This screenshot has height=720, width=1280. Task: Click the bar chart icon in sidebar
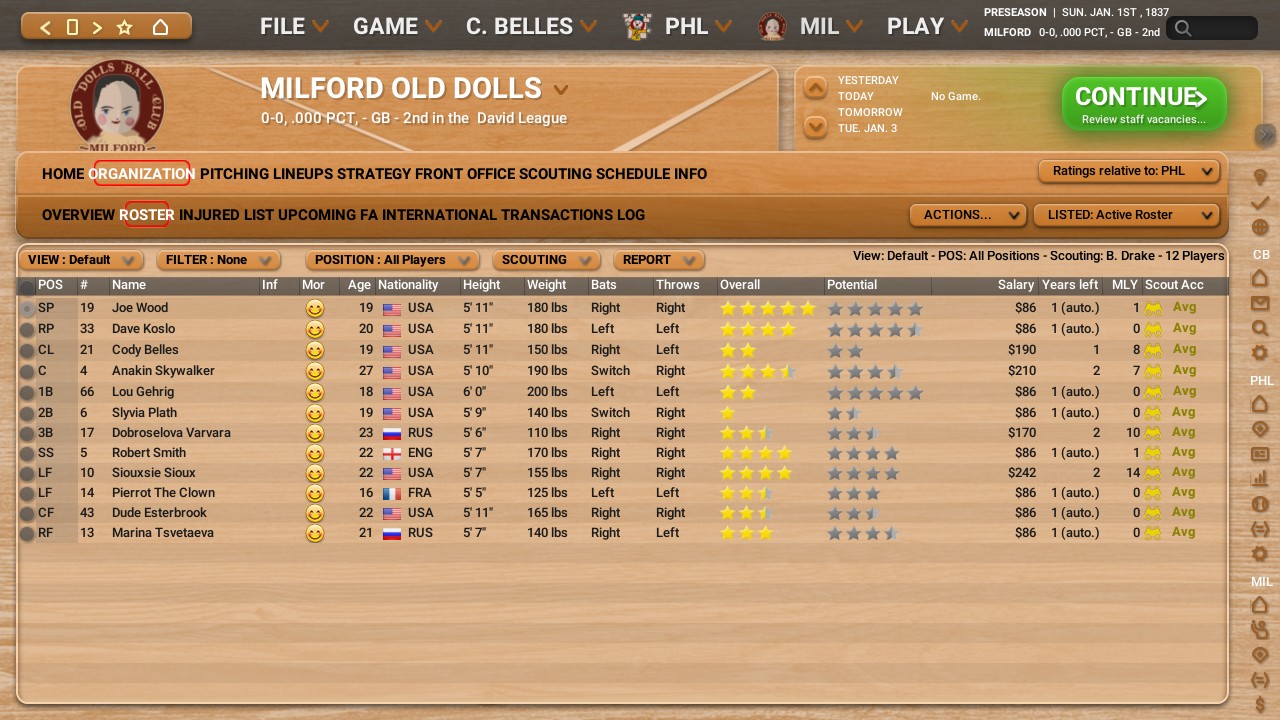[1260, 479]
